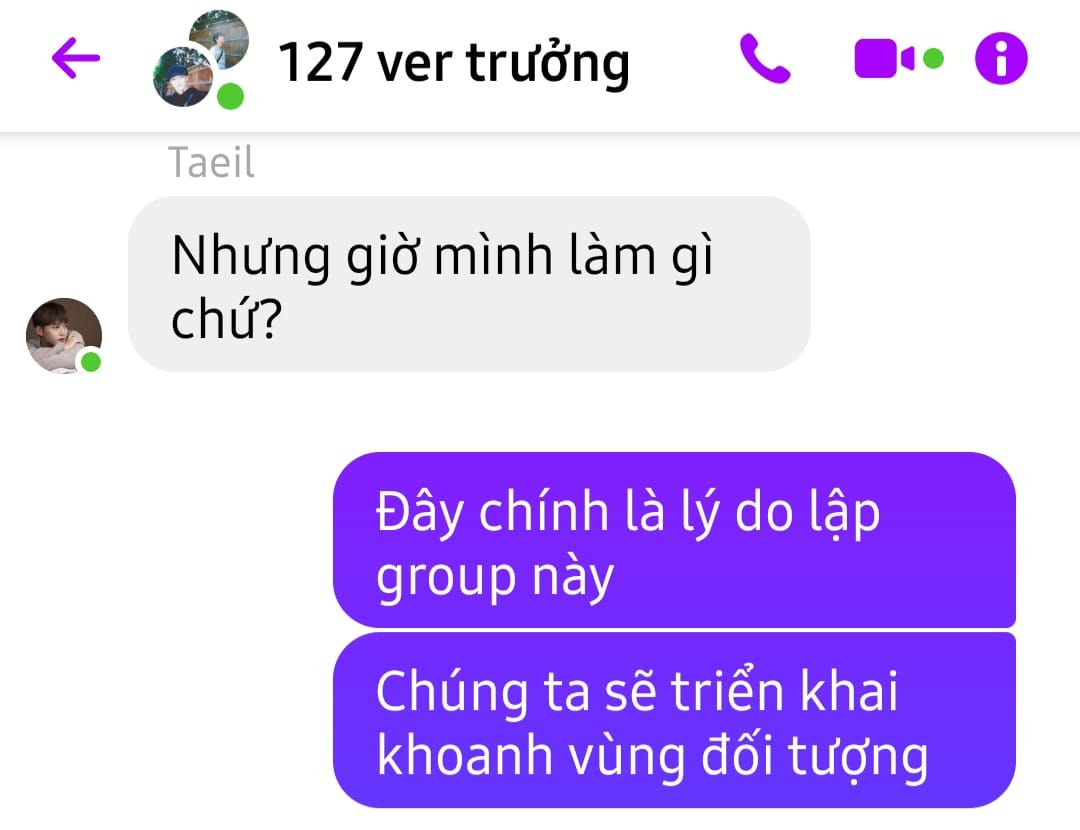
Task: Click the blank header space between the title and the phone icon
Action: click(685, 61)
